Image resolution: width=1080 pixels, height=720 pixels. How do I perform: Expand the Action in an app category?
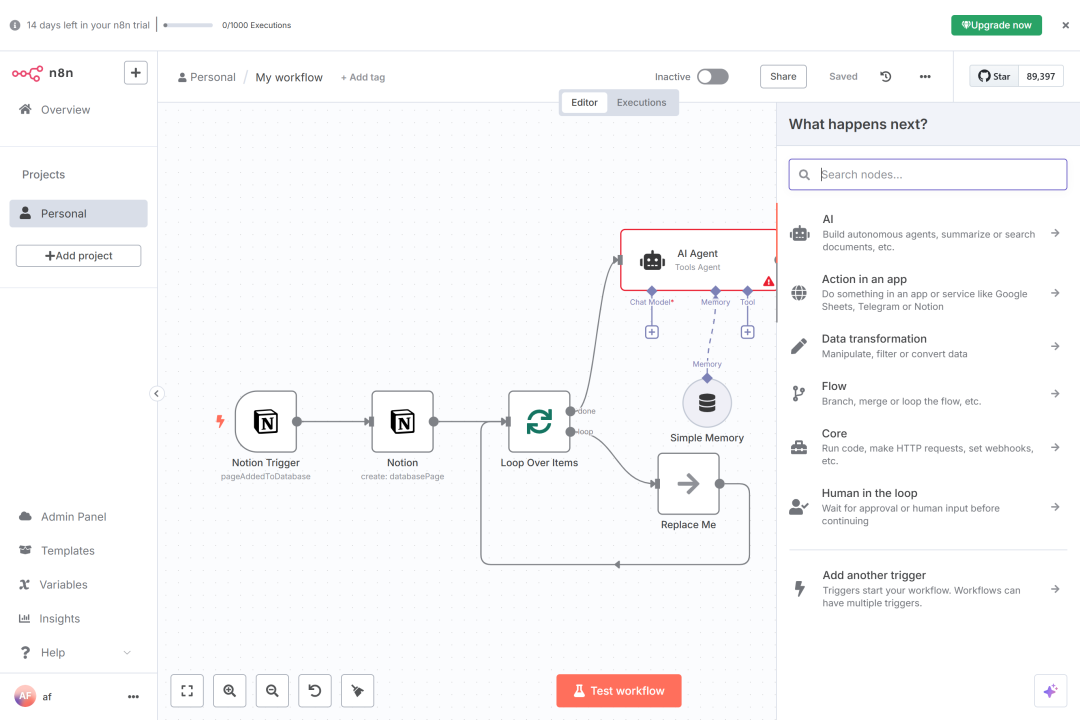tap(928, 293)
